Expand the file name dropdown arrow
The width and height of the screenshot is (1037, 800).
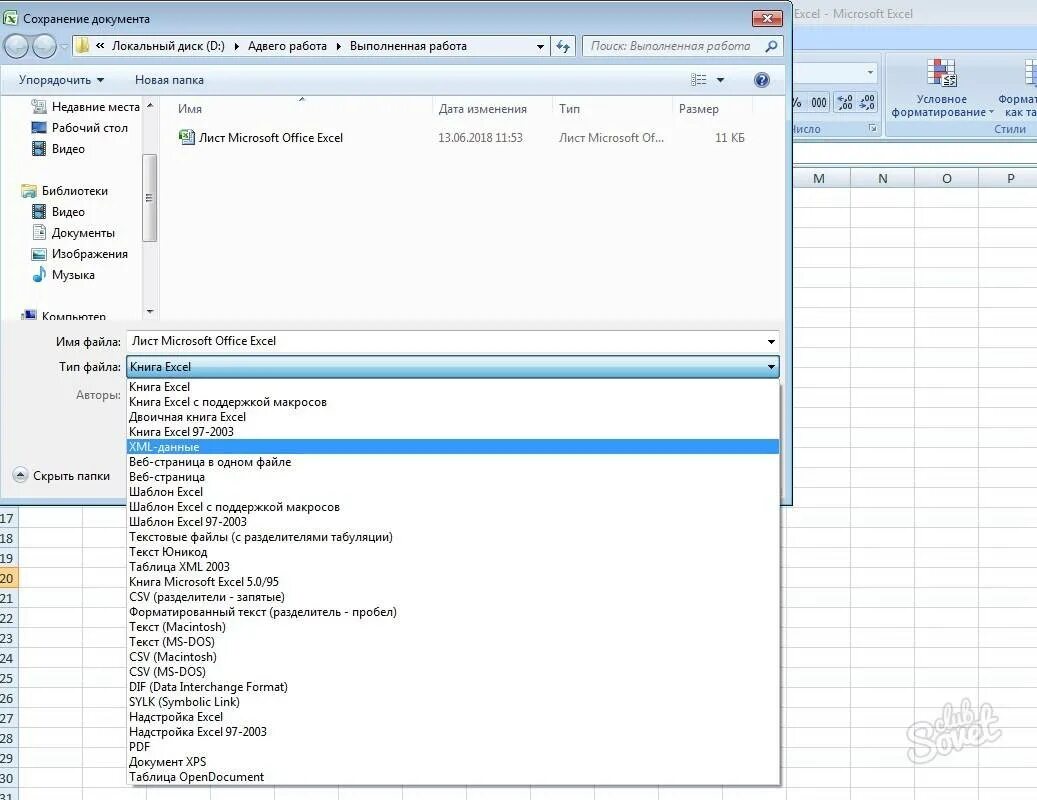click(x=771, y=342)
